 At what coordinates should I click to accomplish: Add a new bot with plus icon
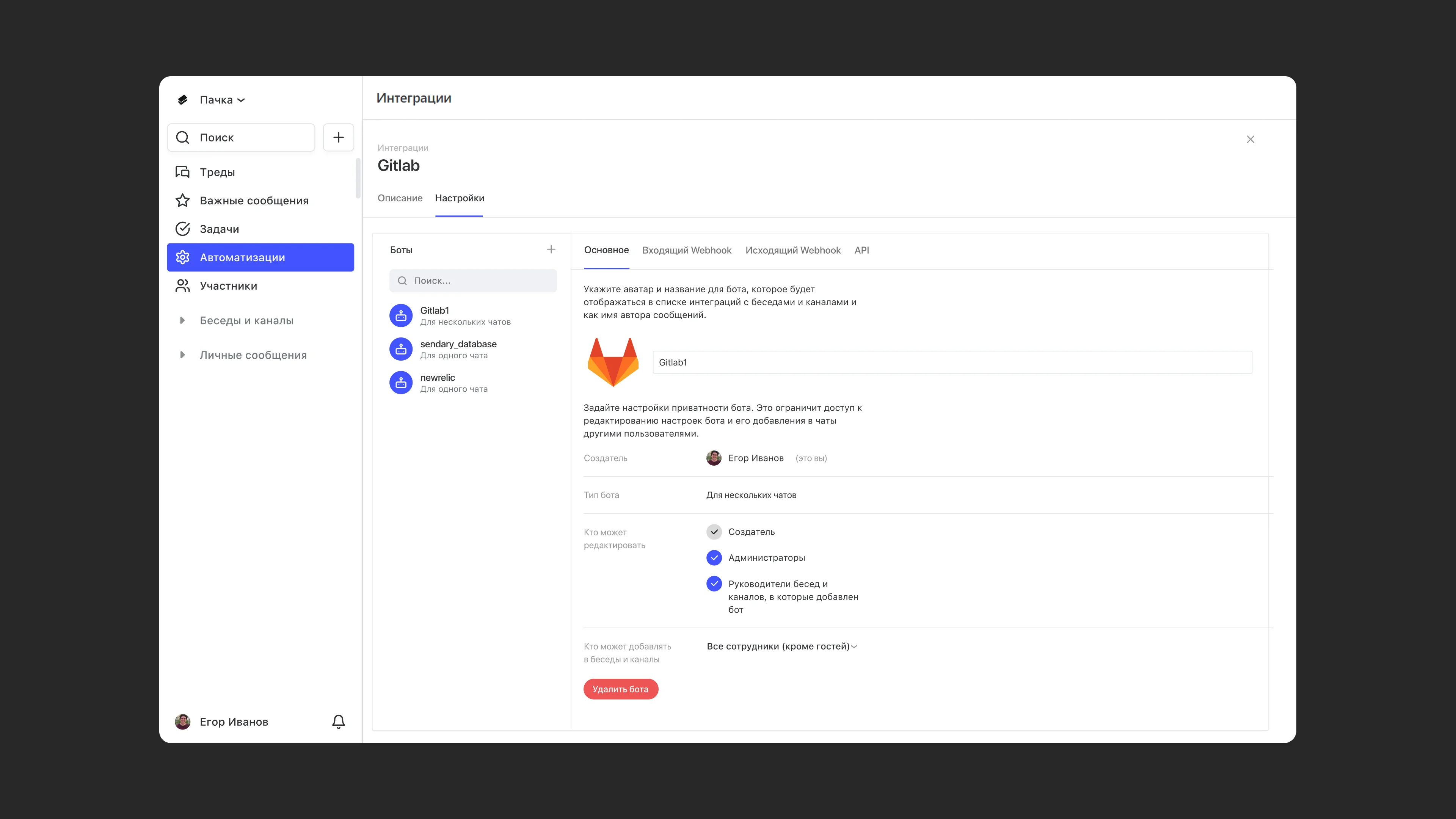pos(551,249)
